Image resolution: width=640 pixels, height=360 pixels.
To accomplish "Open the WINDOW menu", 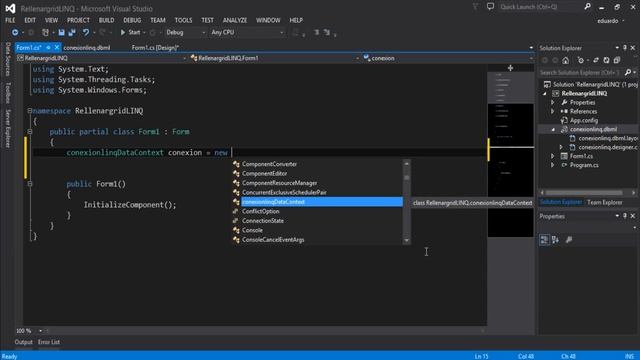I will point(268,20).
